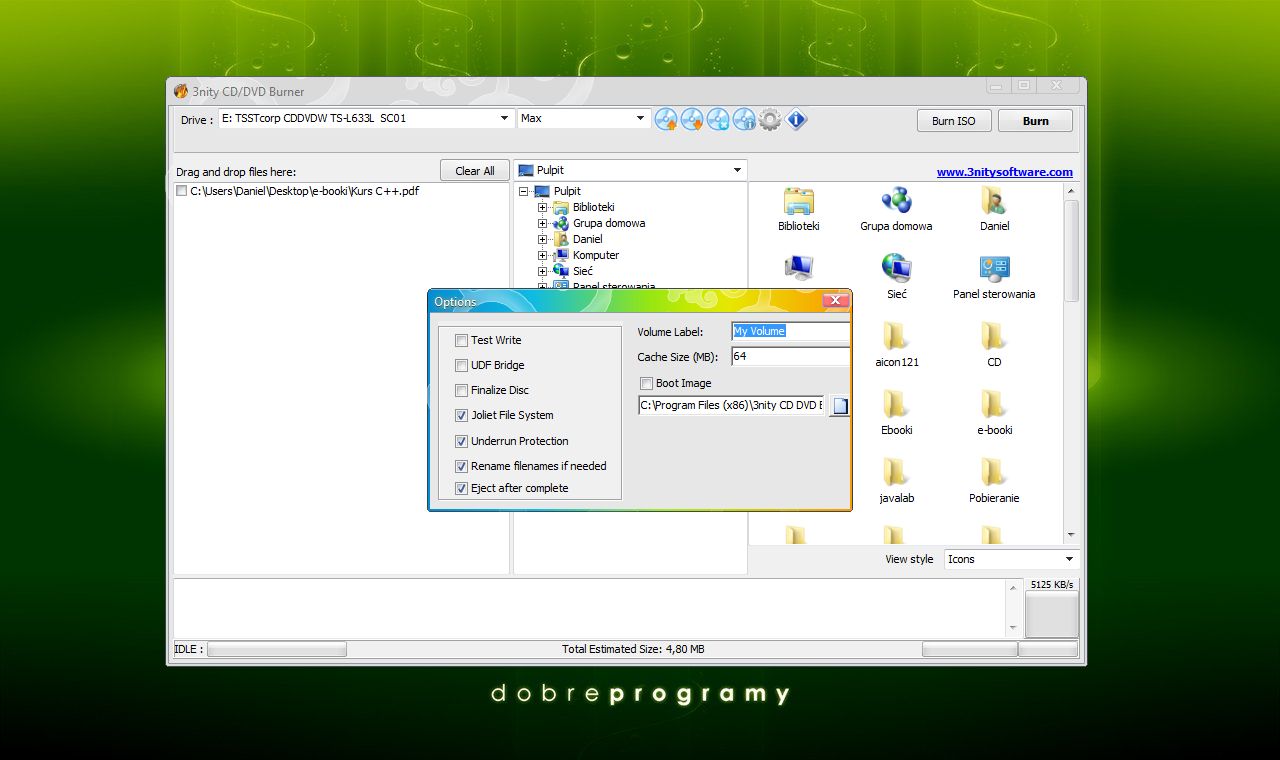Open the Drive selection dropdown
This screenshot has width=1280, height=760.
(504, 118)
